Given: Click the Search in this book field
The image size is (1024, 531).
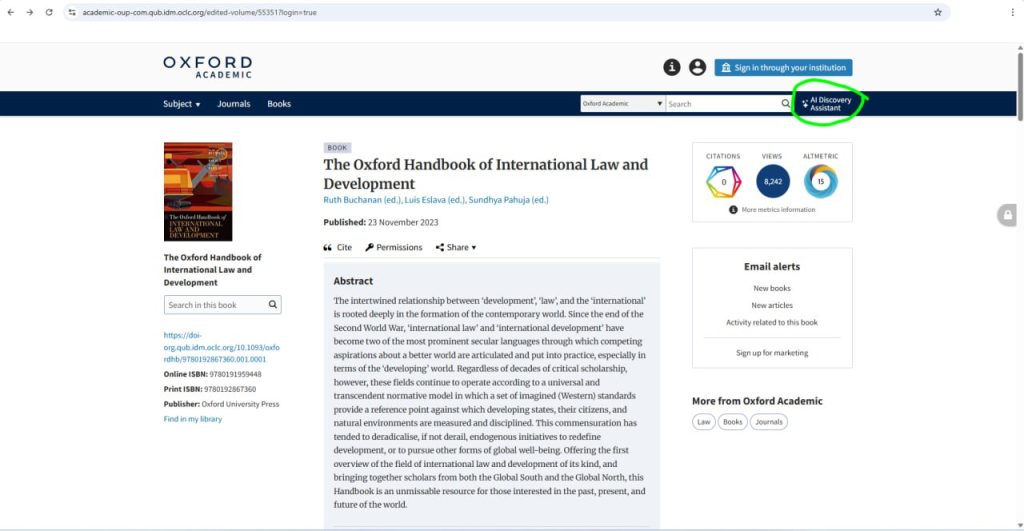Looking at the screenshot, I should 214,305.
